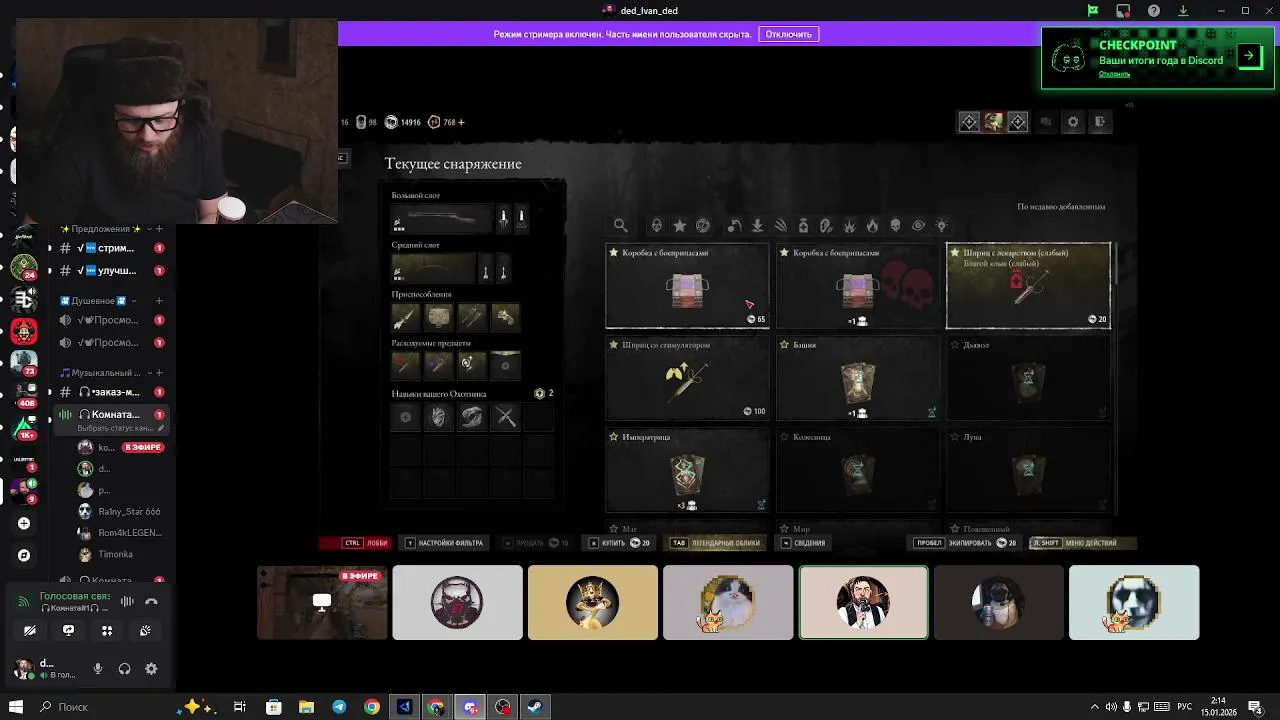Open the улучш text channel
Image resolution: width=1280 pixels, height=720 pixels.
[110, 270]
